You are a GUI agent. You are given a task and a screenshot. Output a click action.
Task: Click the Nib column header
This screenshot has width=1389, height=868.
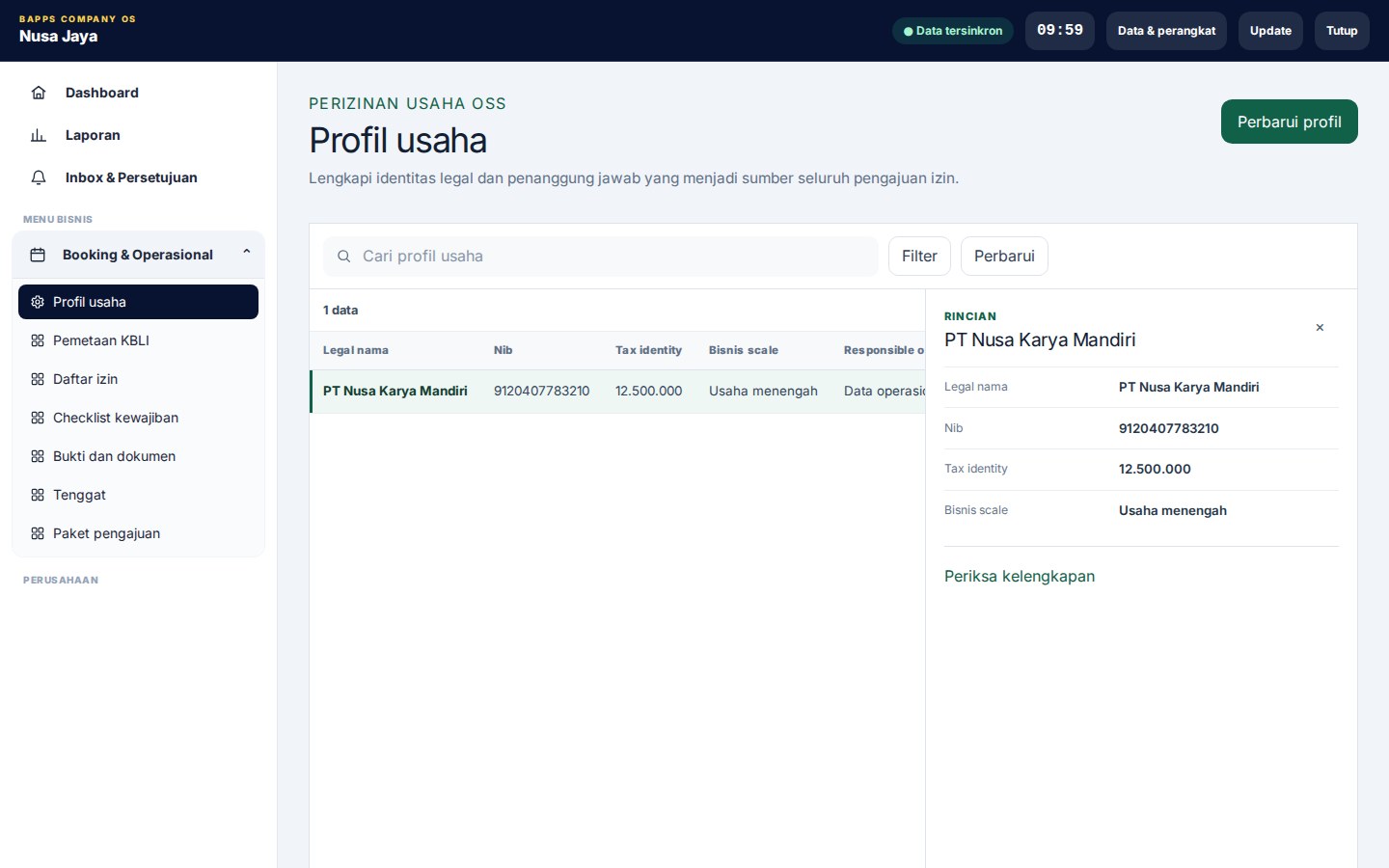click(504, 350)
